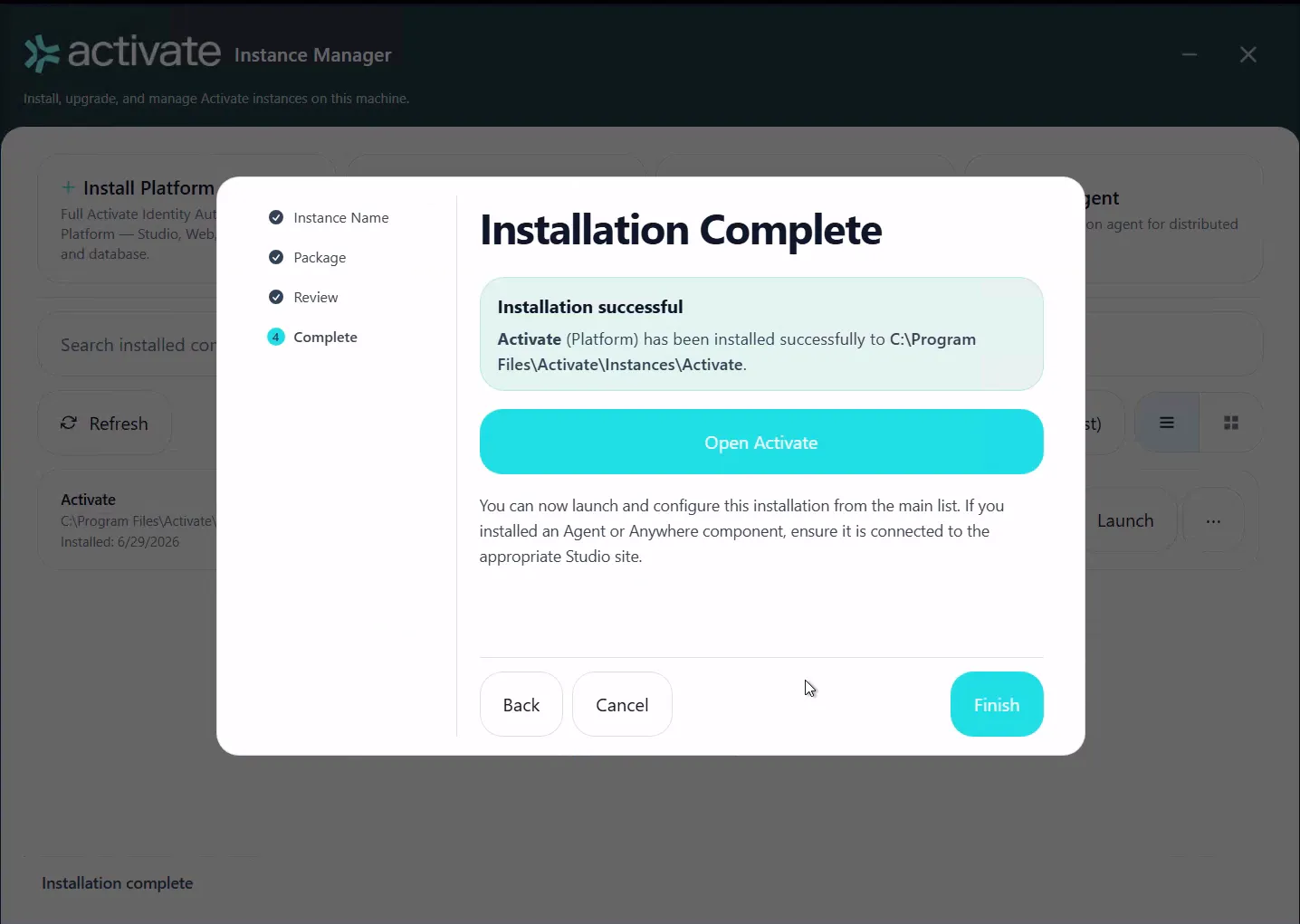Screen dimensions: 1300x924
Task: Click the Package step label
Action: [320, 257]
